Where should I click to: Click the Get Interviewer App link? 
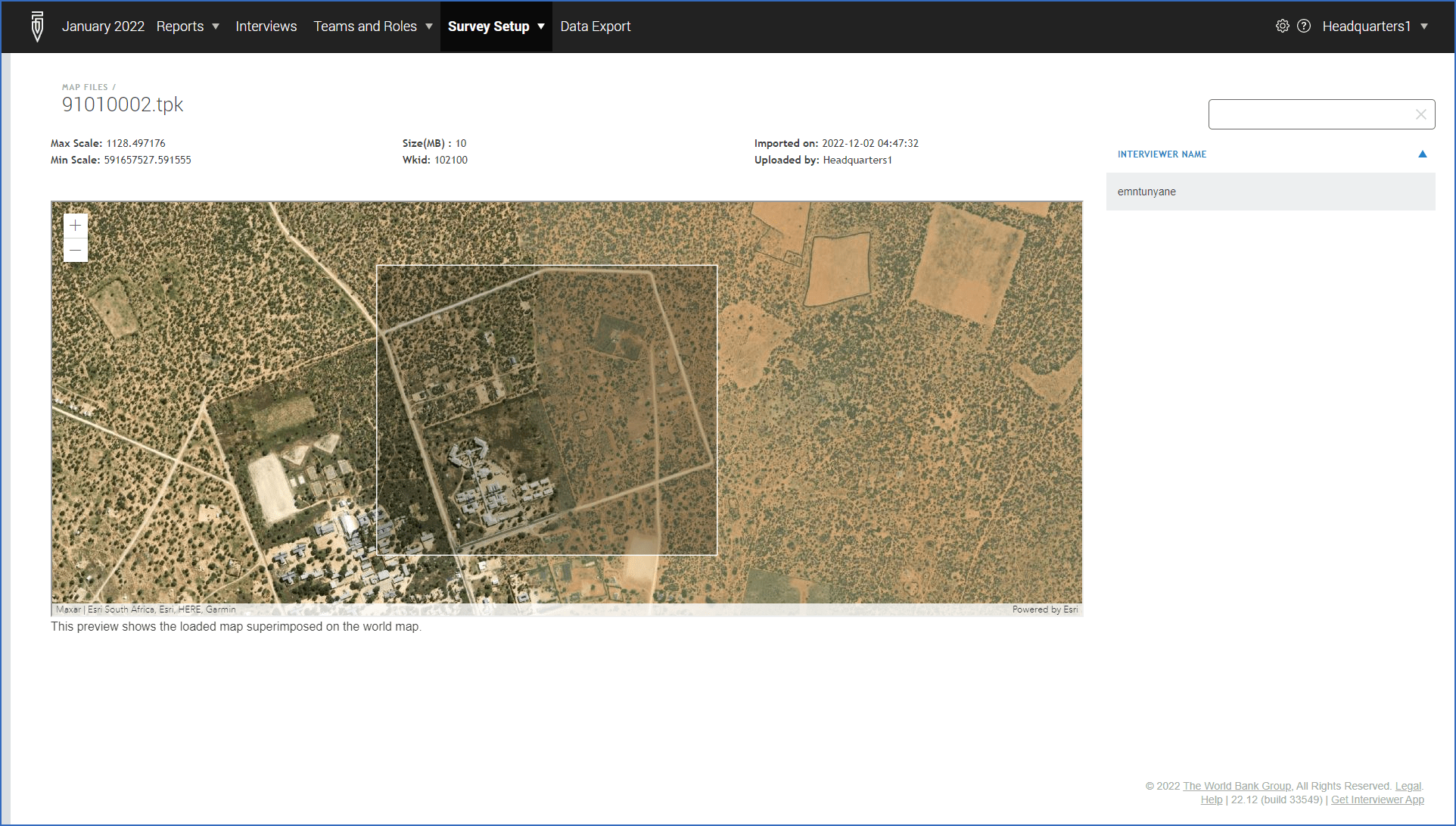(1377, 800)
